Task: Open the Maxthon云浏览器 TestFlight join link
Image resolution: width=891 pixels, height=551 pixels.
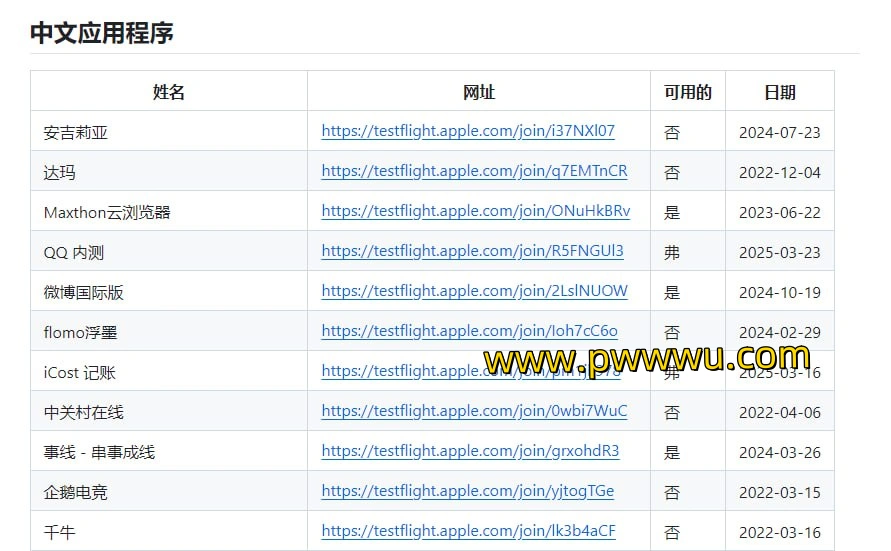Action: 476,211
